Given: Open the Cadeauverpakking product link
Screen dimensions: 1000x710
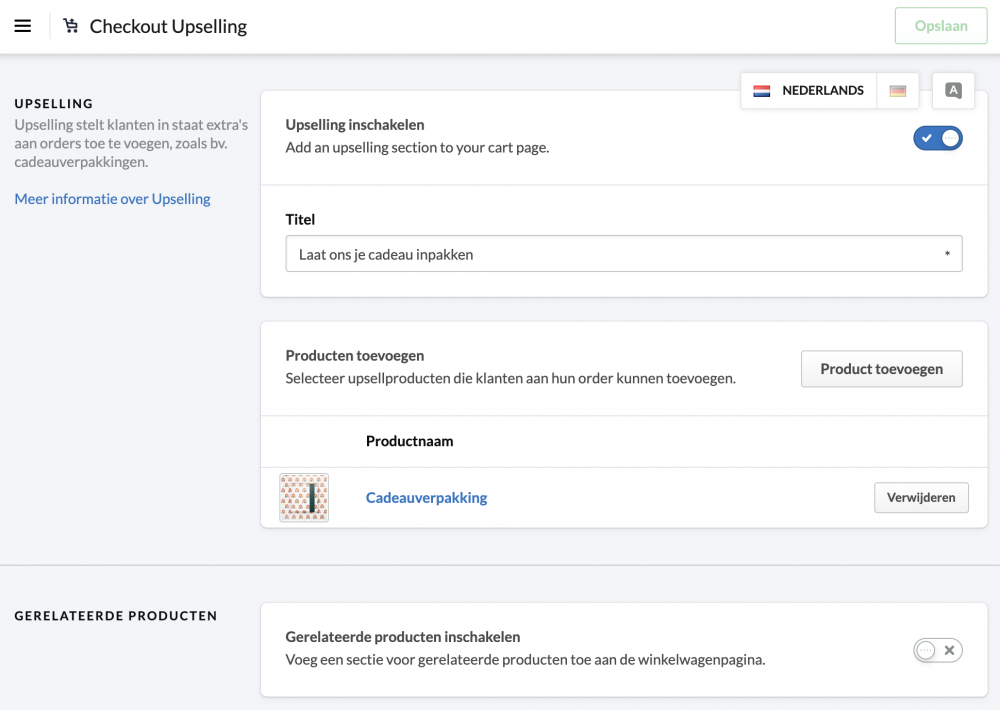Looking at the screenshot, I should point(426,497).
